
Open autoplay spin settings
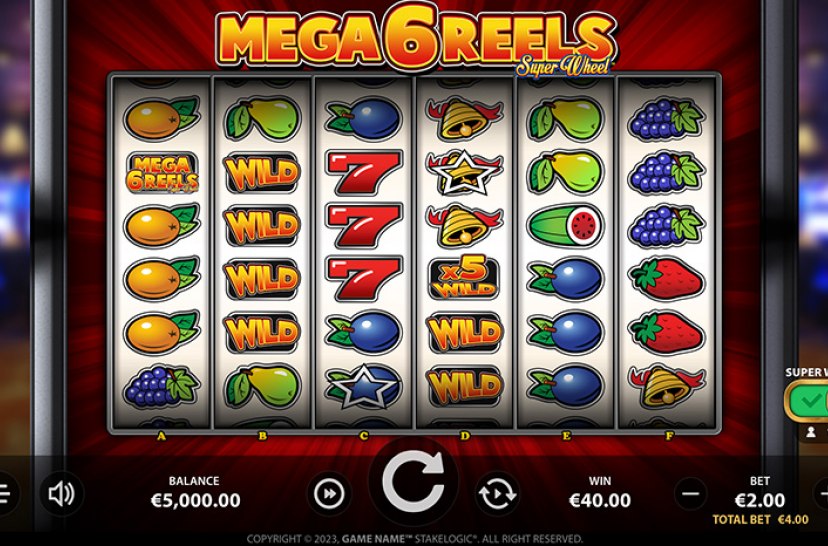(x=497, y=494)
